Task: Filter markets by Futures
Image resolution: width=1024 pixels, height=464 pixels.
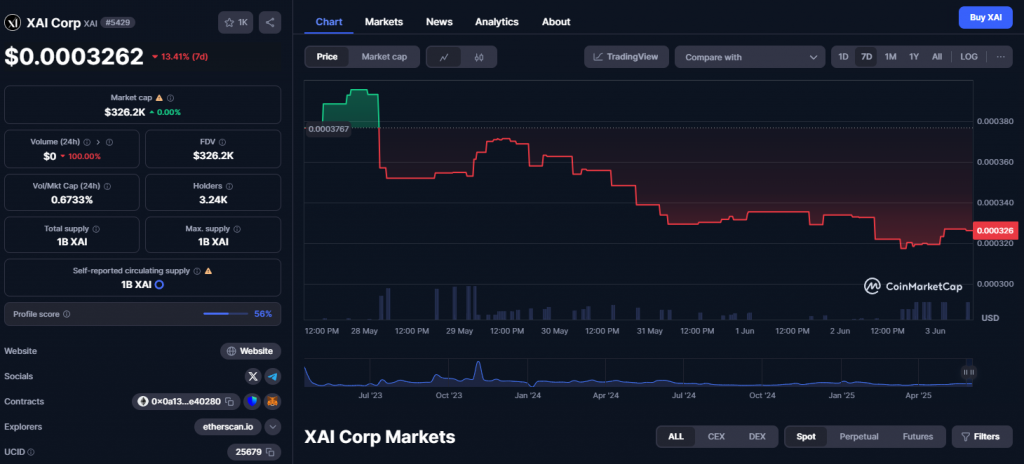Action: (918, 437)
